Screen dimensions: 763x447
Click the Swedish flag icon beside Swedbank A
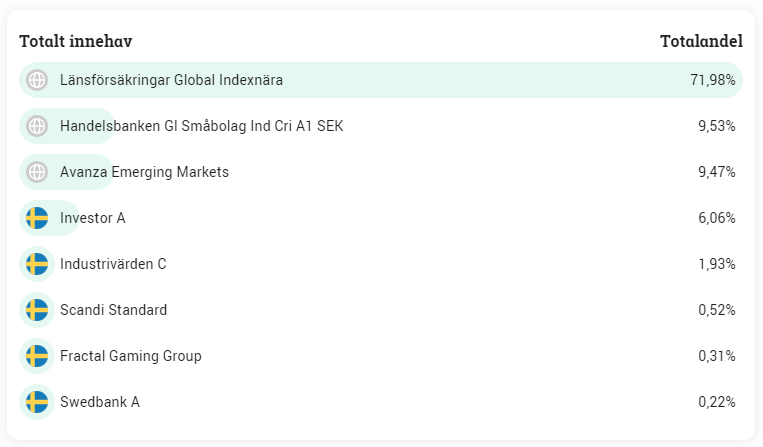[x=37, y=402]
